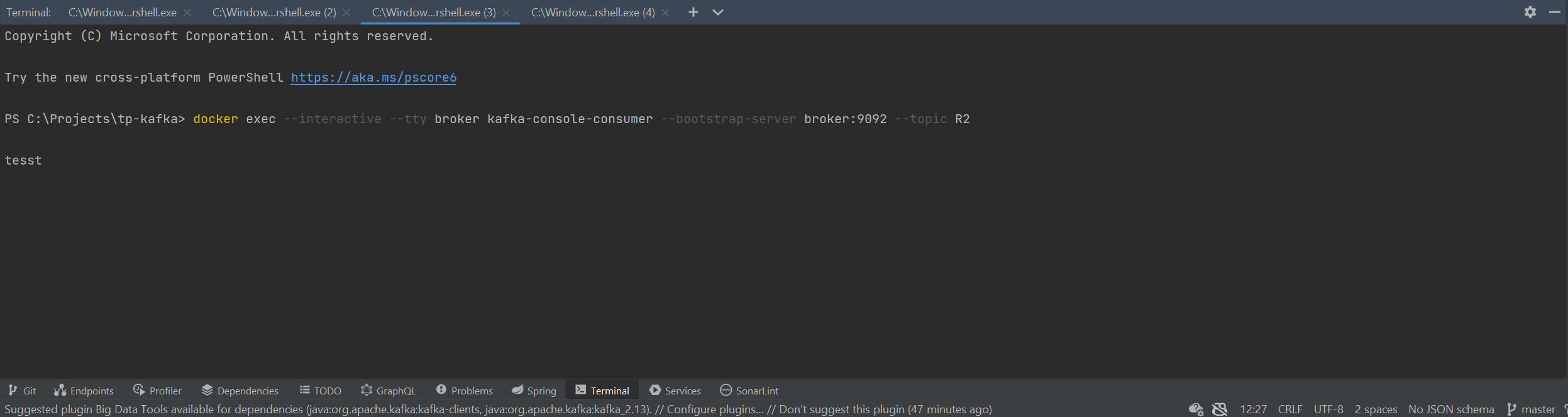Viewport: 1568px width, 417px height.
Task: Open the master git branch widget
Action: pos(1532,409)
